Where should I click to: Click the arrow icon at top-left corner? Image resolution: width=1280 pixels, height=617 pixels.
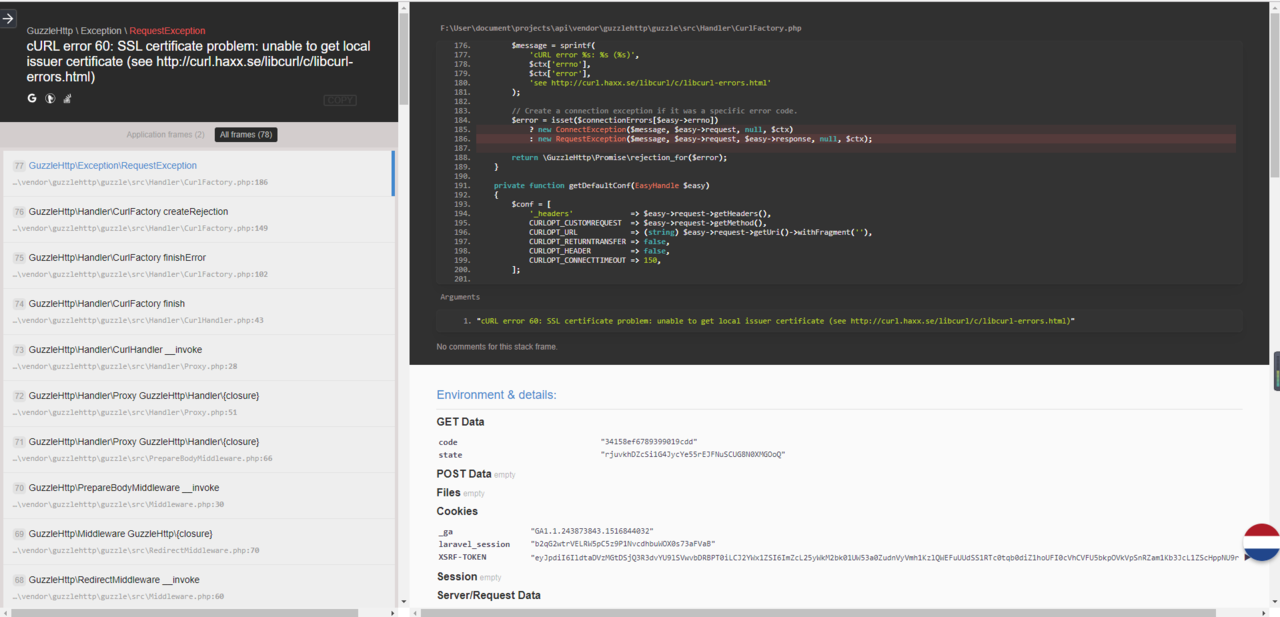pyautogui.click(x=8, y=19)
